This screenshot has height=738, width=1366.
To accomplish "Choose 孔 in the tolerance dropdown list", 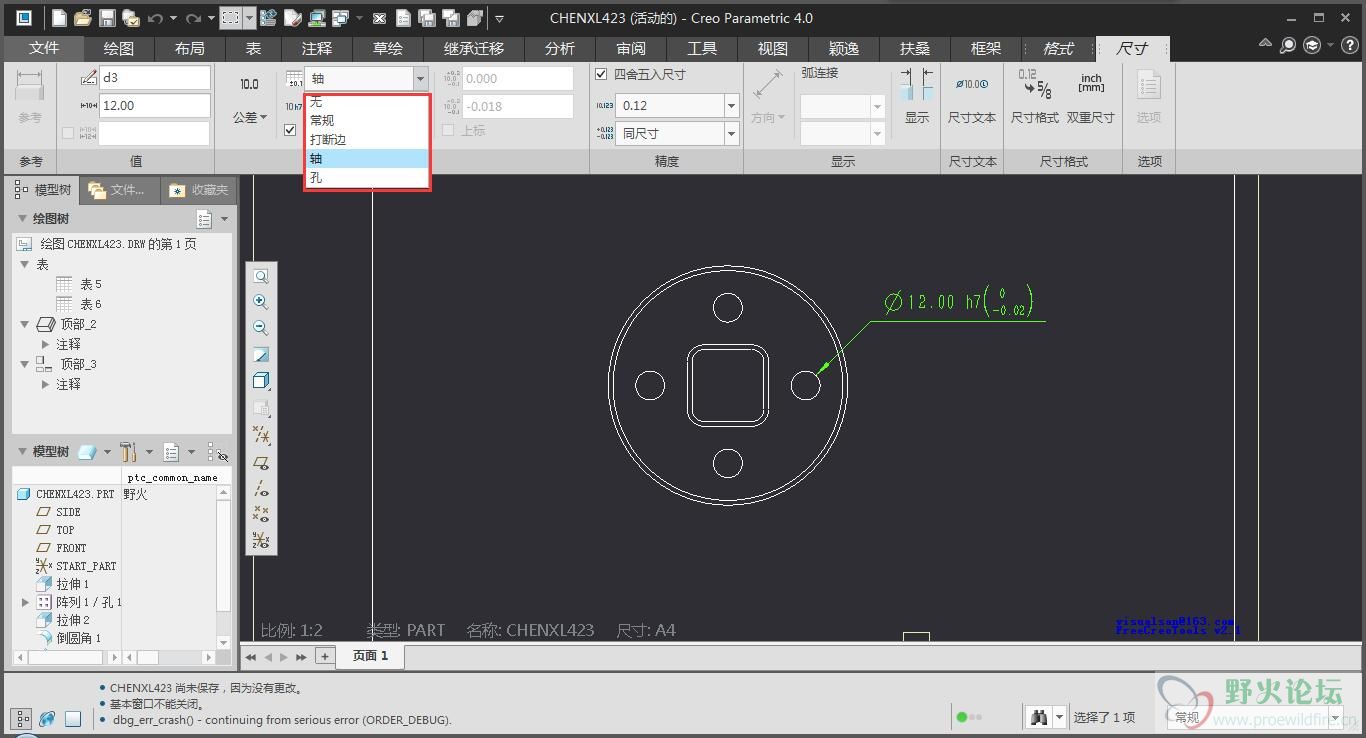I will 367,178.
